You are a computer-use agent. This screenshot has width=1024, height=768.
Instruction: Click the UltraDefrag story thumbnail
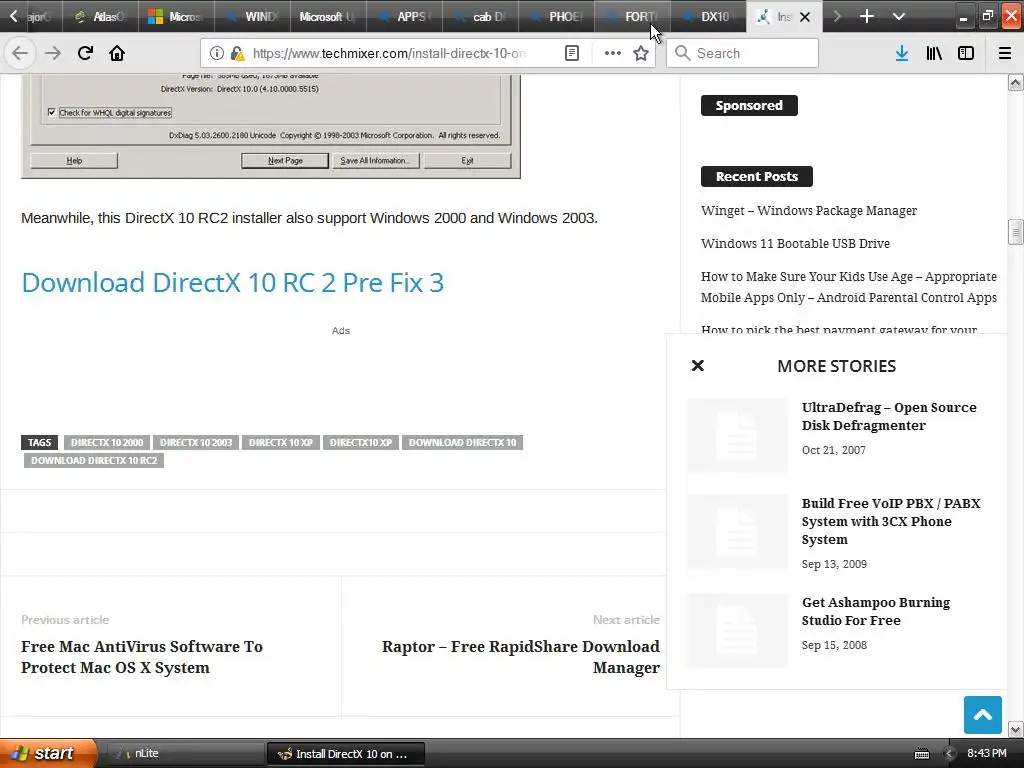[737, 435]
